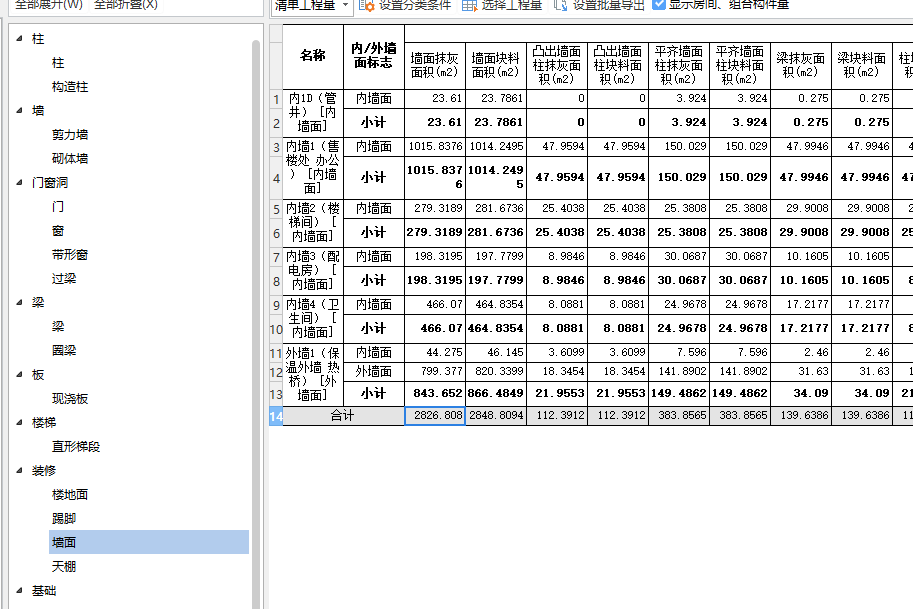Click 梁块料面积(m2) column header
Screen dimensions: 913x609
862,66
